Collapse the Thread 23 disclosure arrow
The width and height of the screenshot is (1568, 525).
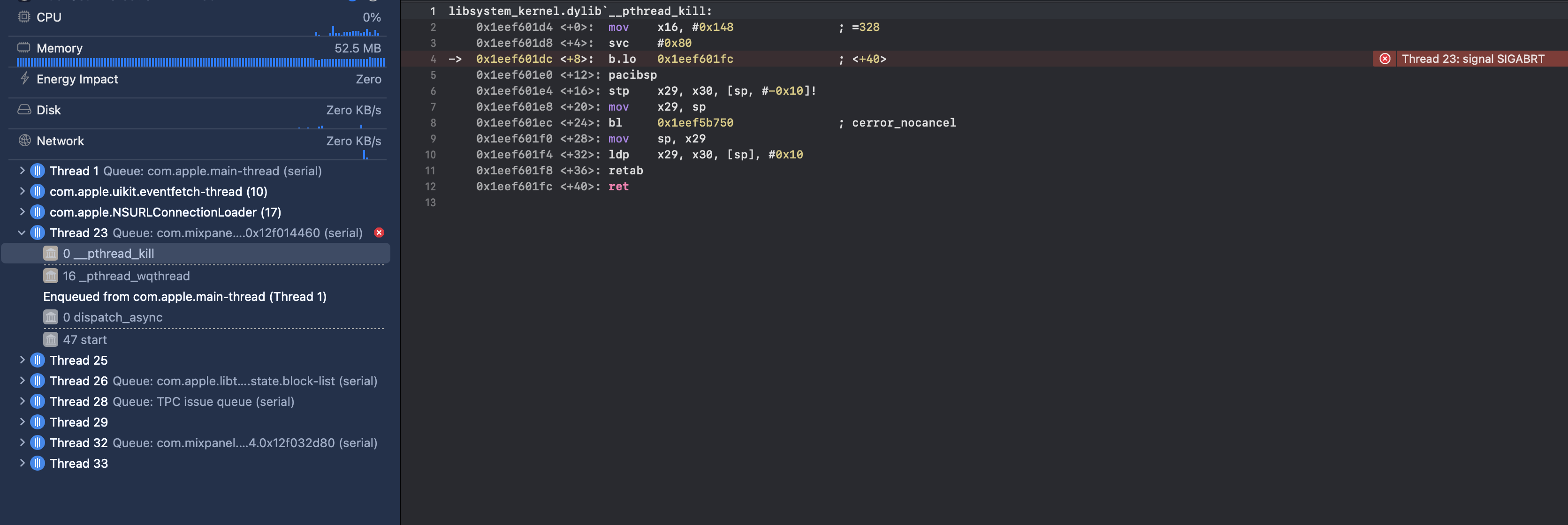22,232
